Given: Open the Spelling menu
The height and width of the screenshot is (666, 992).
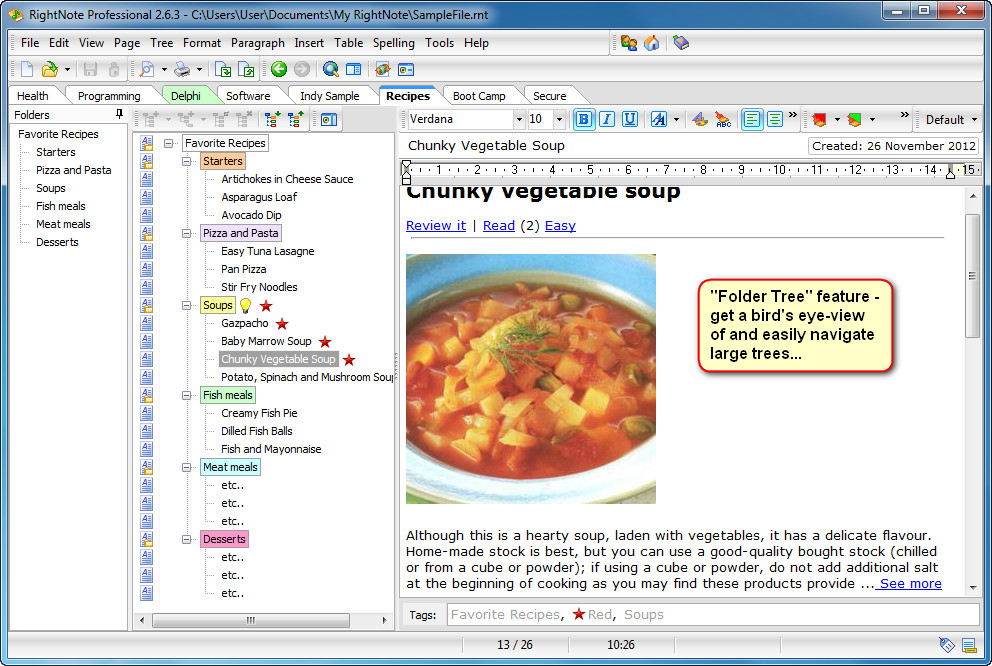Looking at the screenshot, I should tap(394, 43).
